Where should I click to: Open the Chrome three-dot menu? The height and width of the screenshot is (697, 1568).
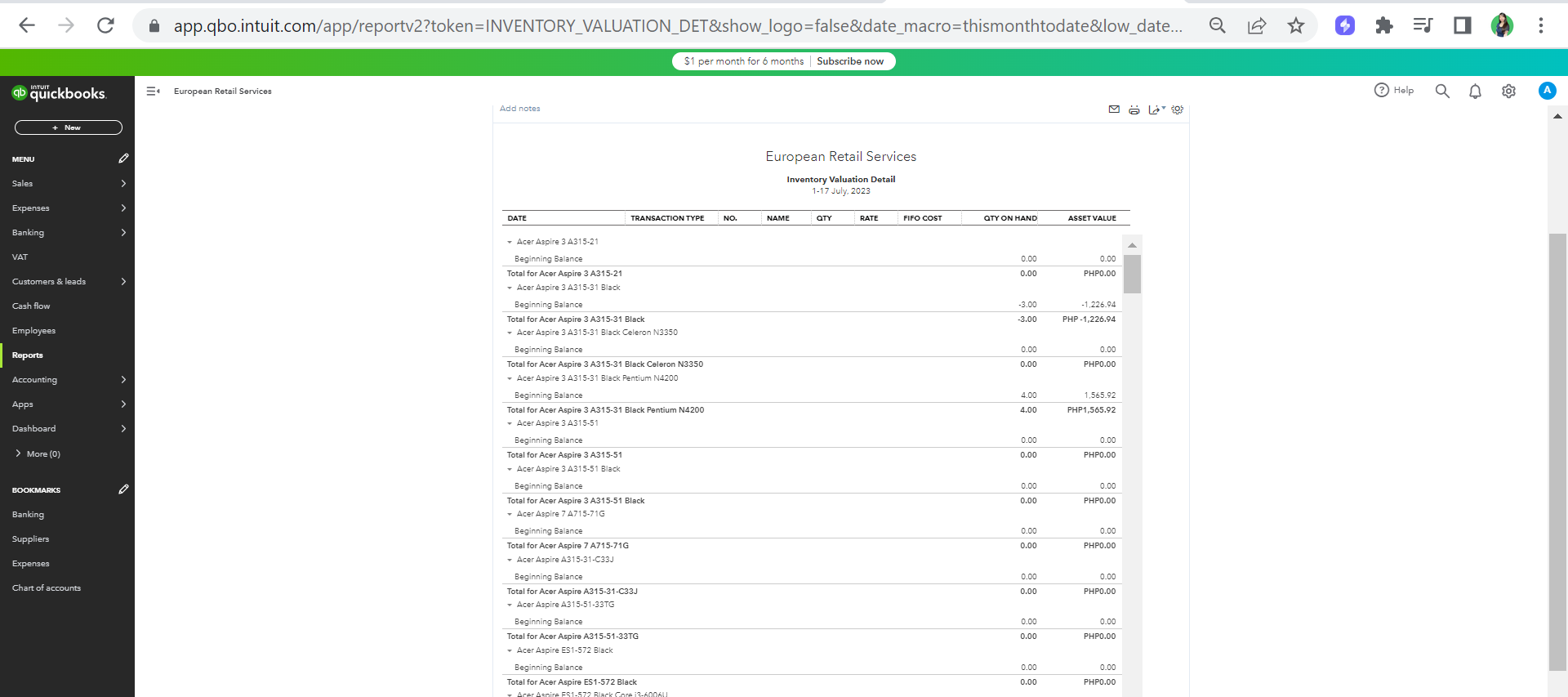(1541, 25)
